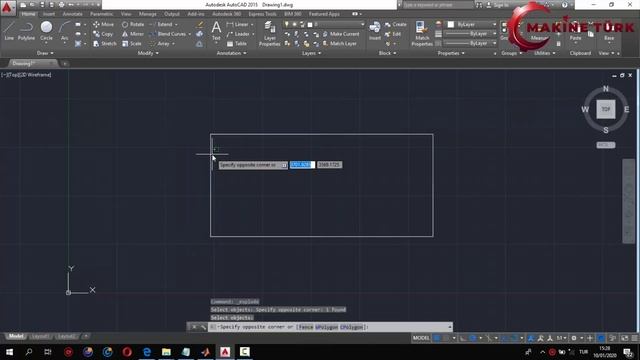Open the Parametric ribbon tab
This screenshot has width=640, height=360.
point(102,14)
